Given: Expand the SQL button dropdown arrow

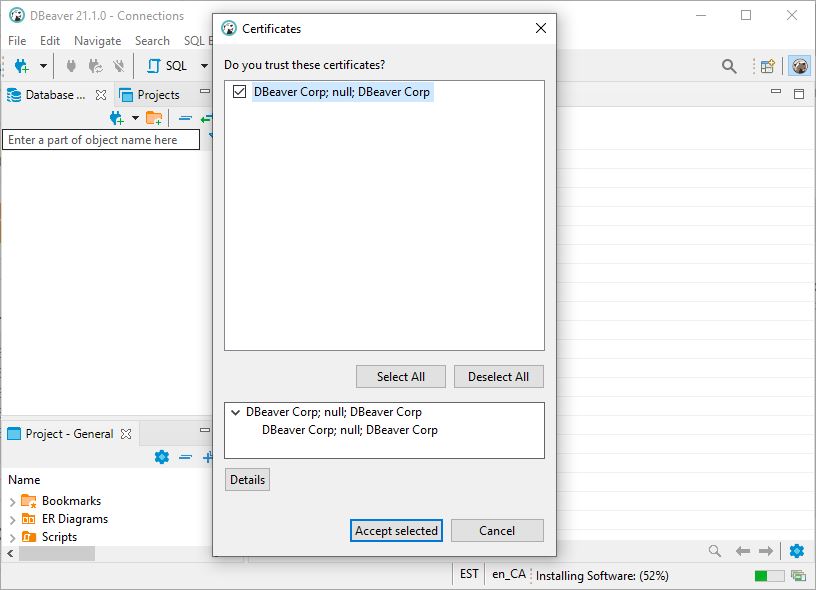Looking at the screenshot, I should click(x=204, y=66).
